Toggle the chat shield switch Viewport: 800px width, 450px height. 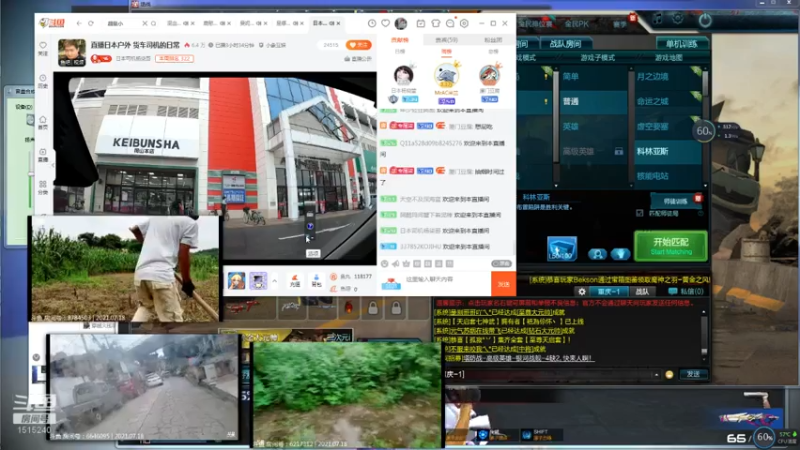tap(502, 264)
